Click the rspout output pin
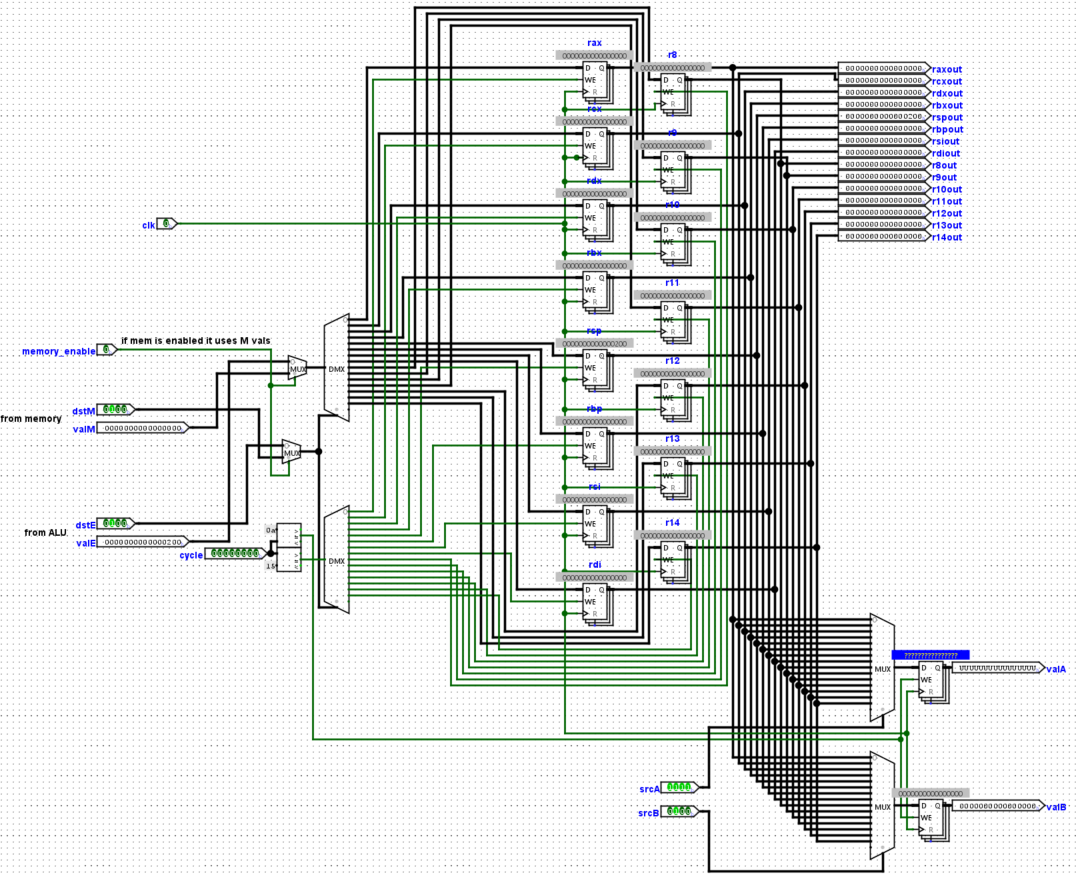The width and height of the screenshot is (1076, 875). 884,117
